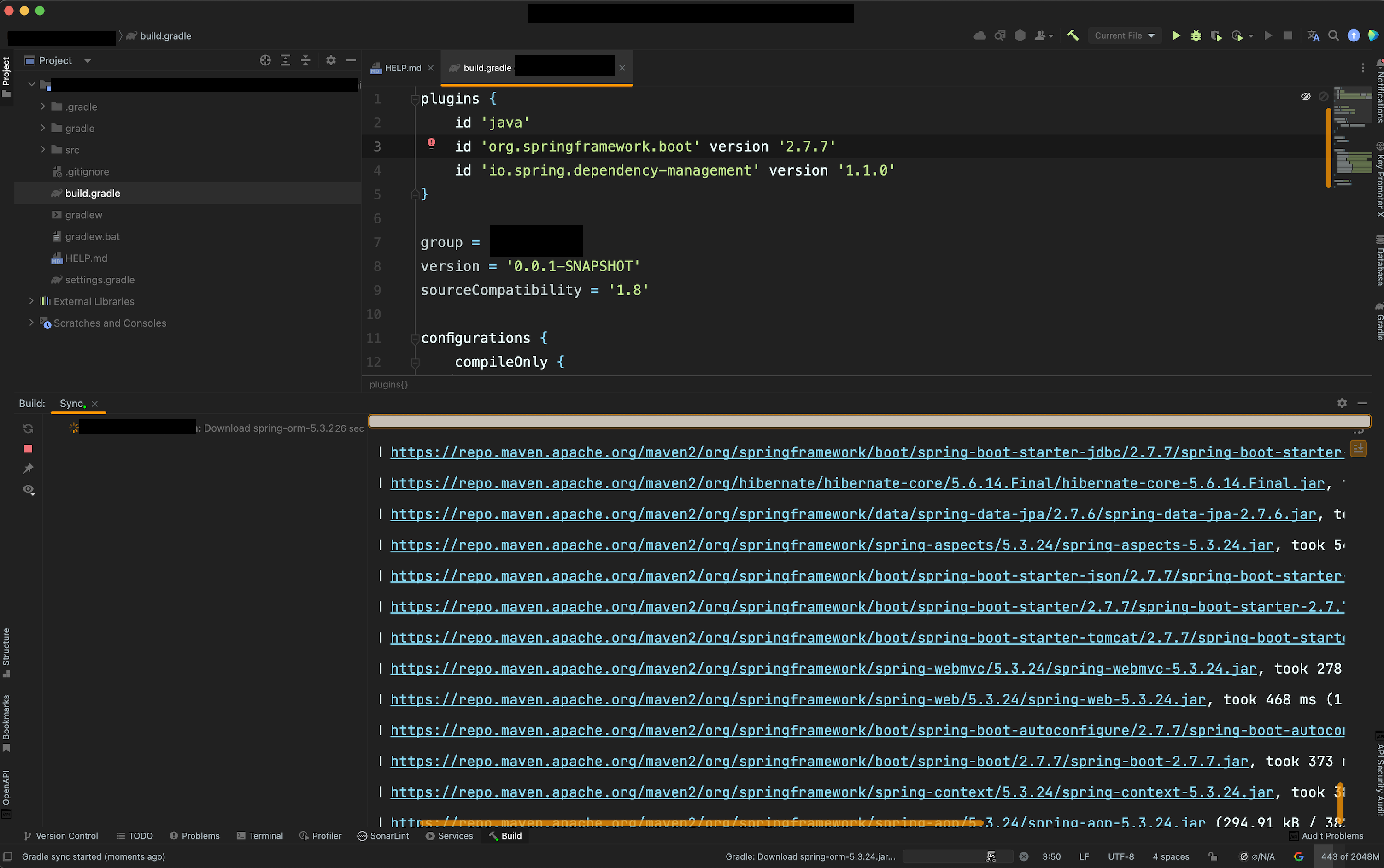Open the Current File run configuration dropdown
Screen dimensions: 1384x868
[x=1124, y=35]
